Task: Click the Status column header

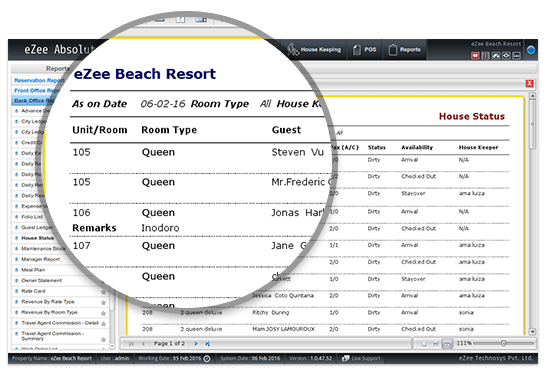Action: (x=377, y=147)
